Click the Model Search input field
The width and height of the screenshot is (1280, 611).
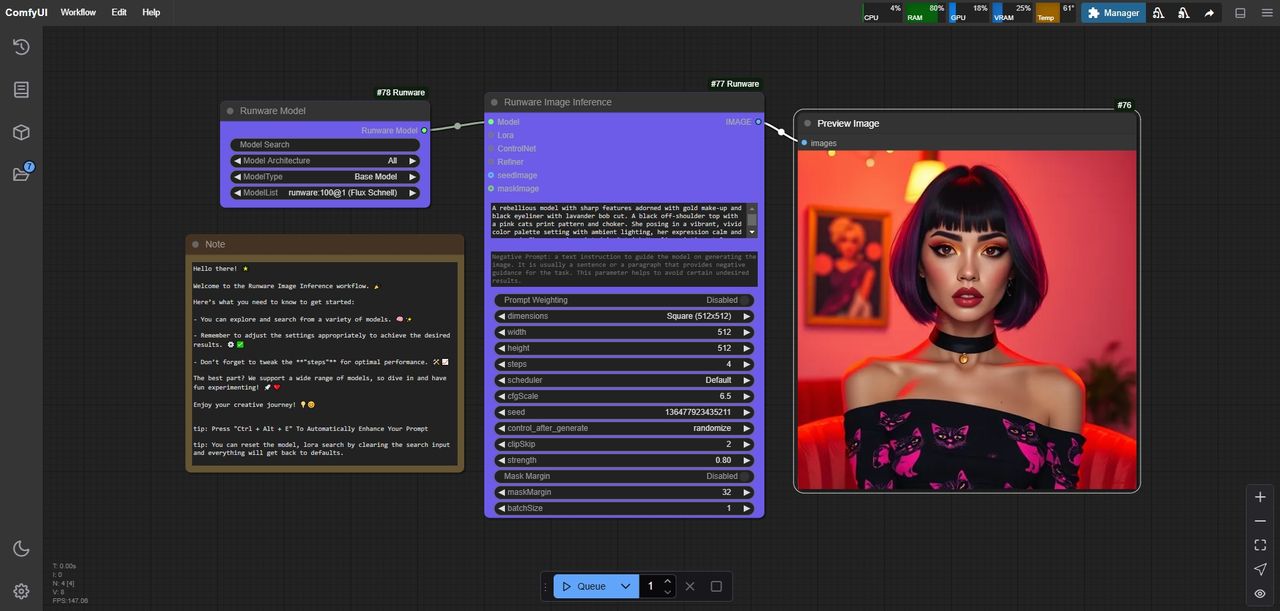pyautogui.click(x=325, y=145)
